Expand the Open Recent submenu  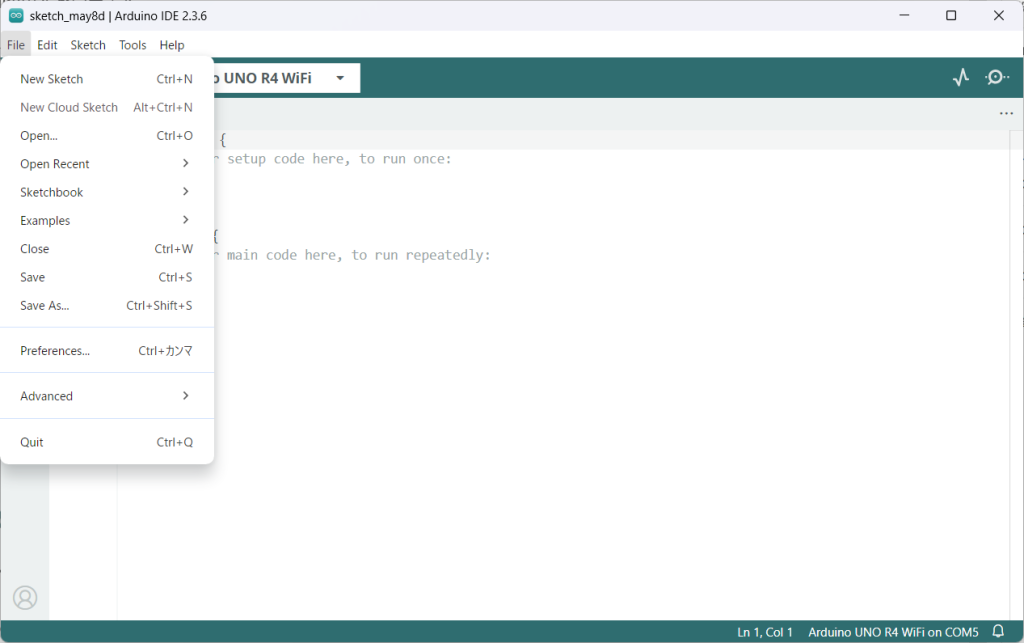click(106, 164)
